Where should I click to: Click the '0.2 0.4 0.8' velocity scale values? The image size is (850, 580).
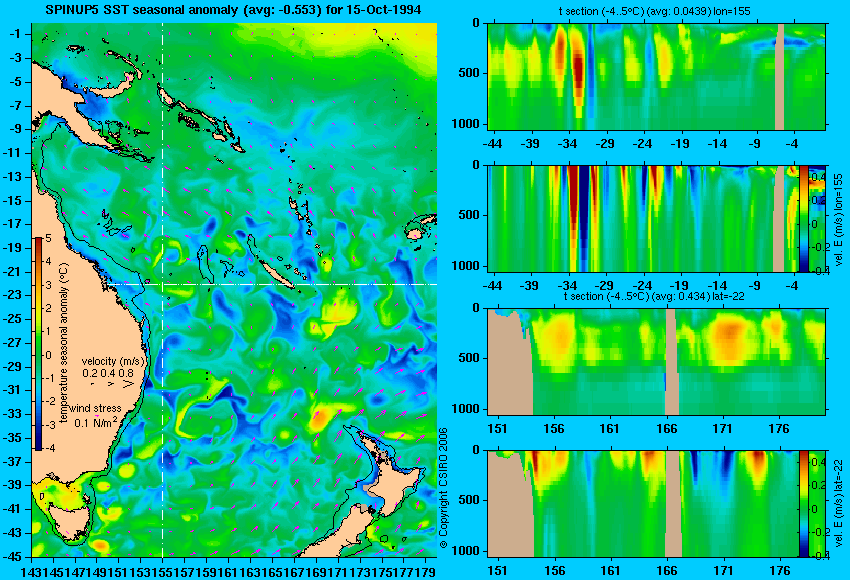pos(108,373)
